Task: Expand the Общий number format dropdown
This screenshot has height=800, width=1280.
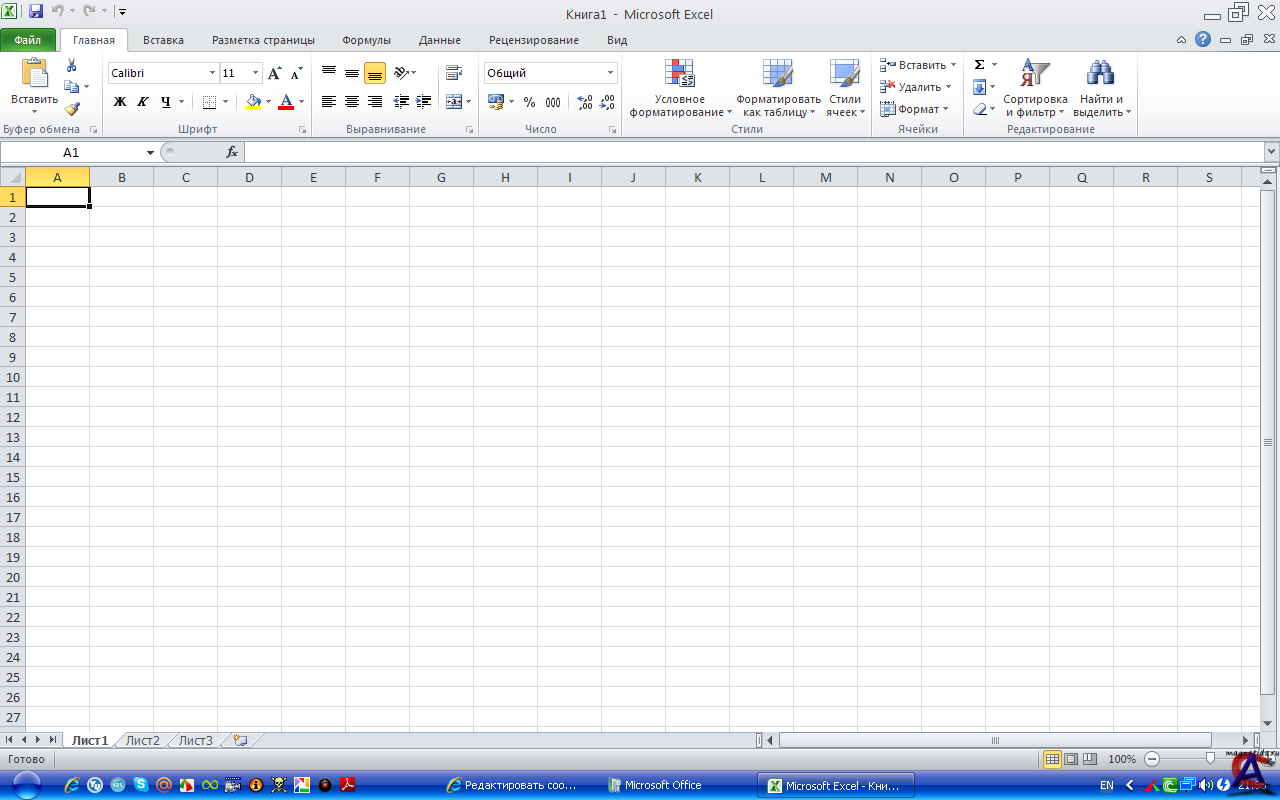Action: pos(610,73)
